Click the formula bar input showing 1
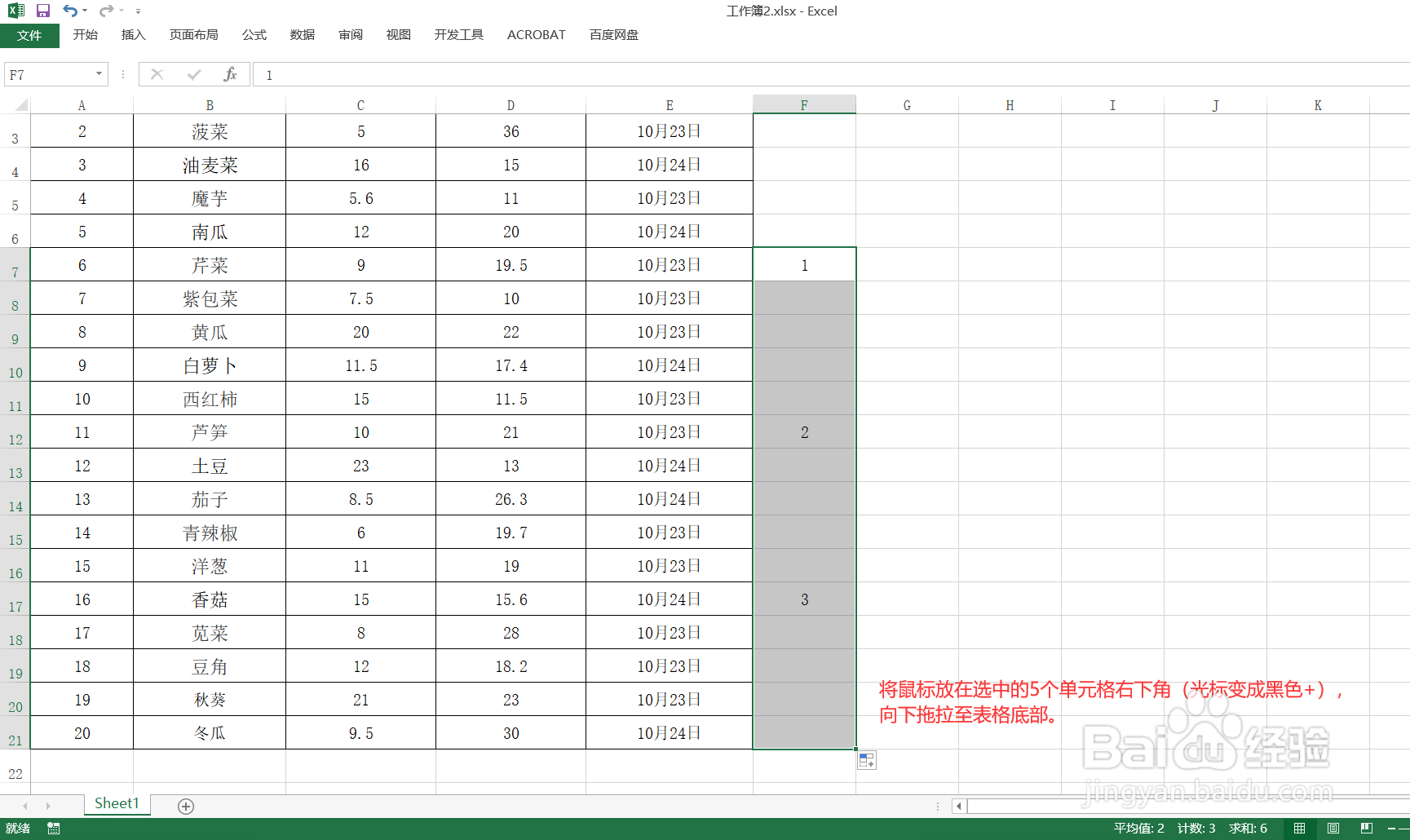The width and height of the screenshot is (1410, 840). click(831, 75)
